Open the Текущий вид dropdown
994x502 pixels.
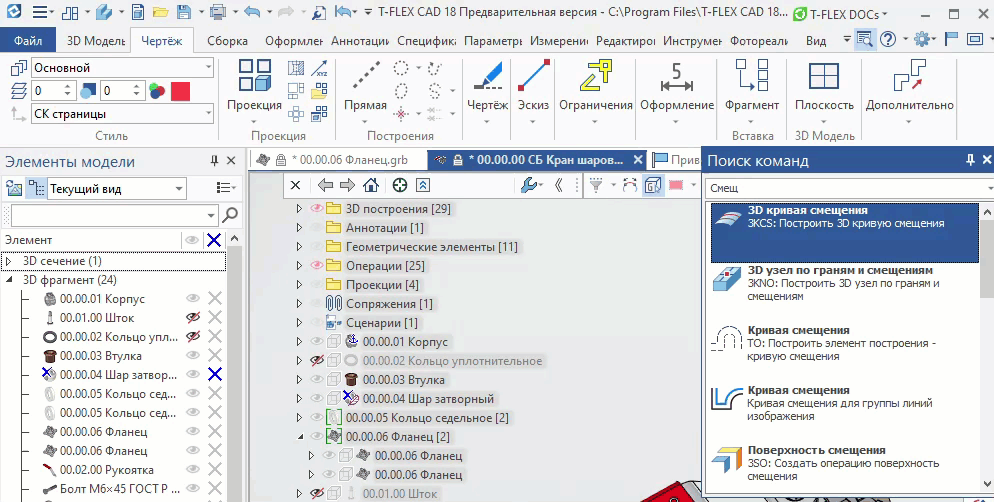click(x=178, y=188)
